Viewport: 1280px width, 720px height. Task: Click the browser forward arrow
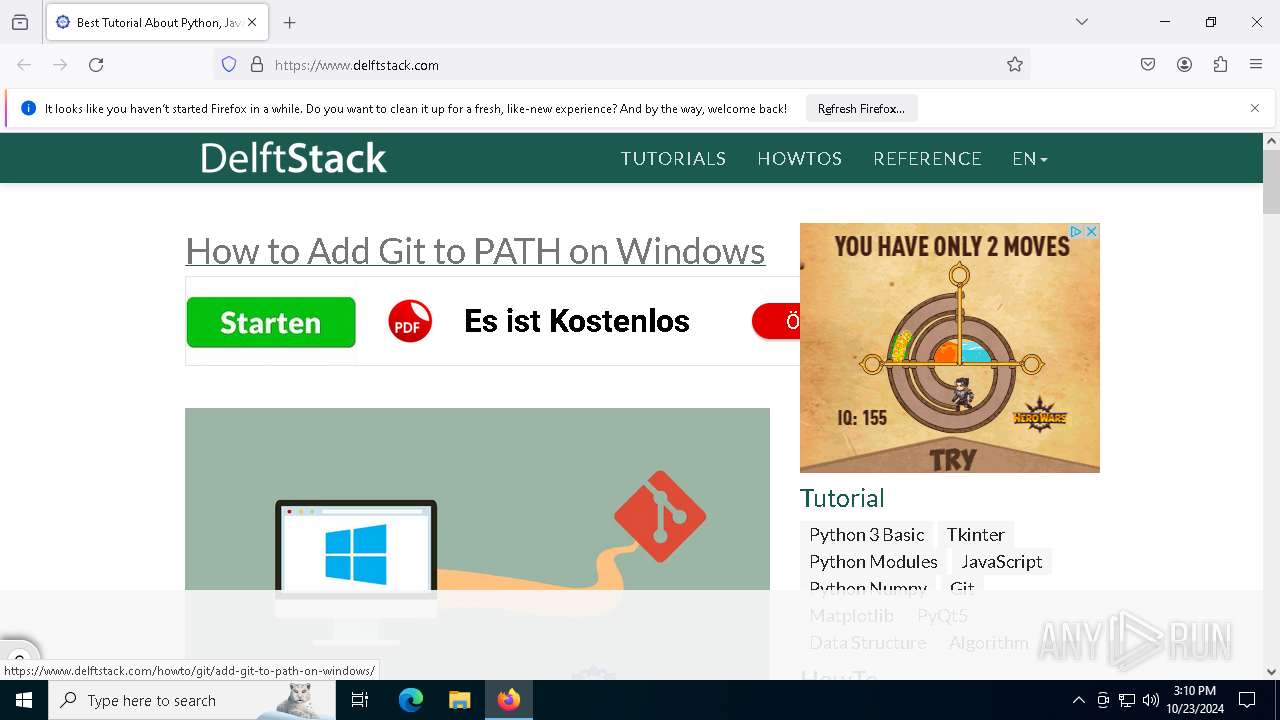click(x=60, y=65)
